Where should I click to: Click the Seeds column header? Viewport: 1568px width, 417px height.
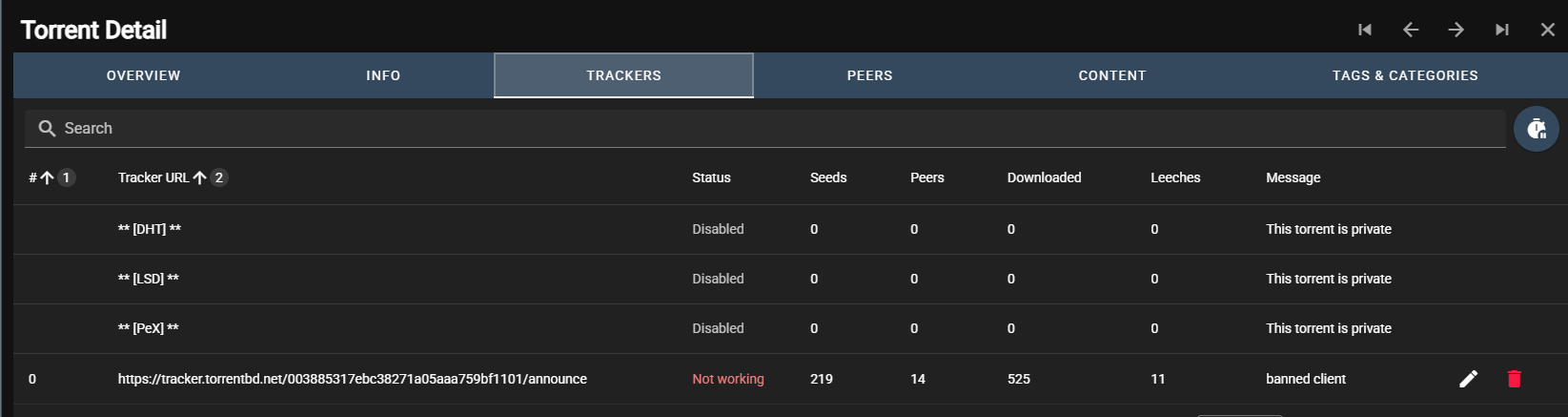828,177
